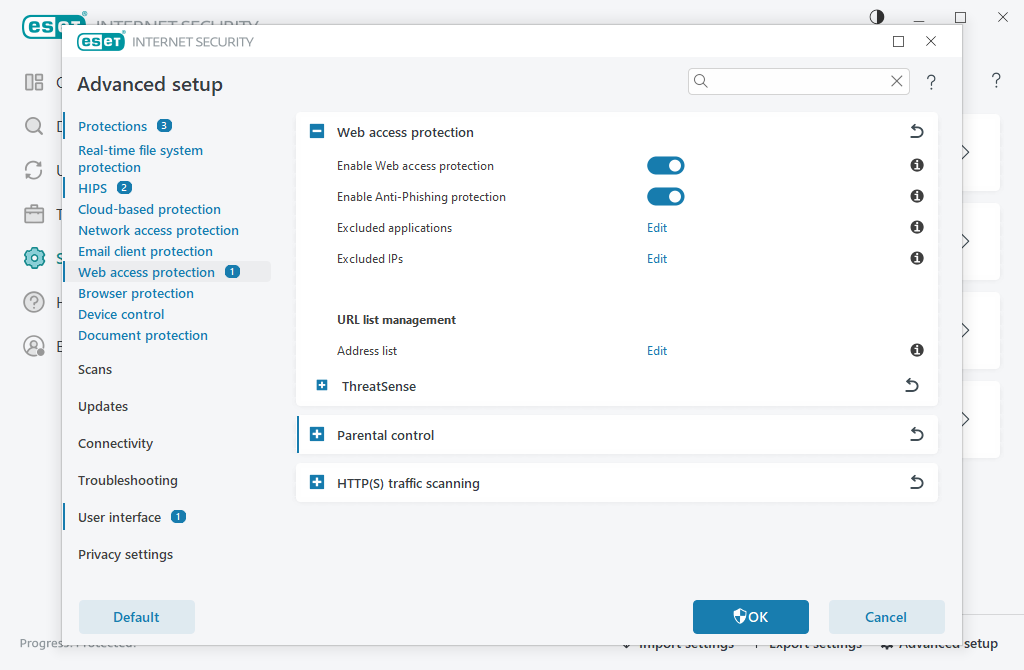Open ESET account icon in main sidebar
This screenshot has width=1024, height=670.
[34, 346]
